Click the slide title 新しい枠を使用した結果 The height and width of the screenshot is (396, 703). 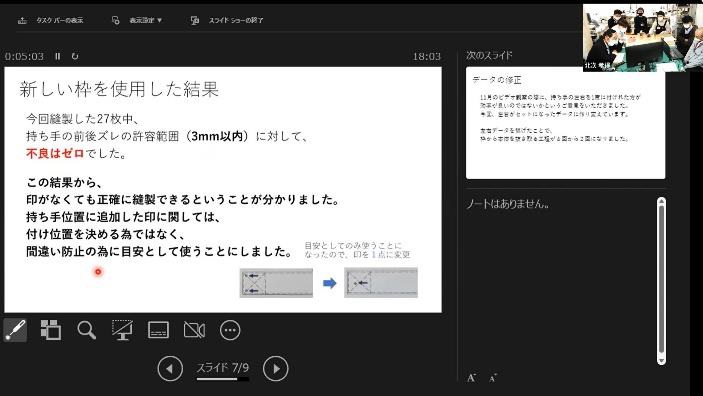[119, 89]
